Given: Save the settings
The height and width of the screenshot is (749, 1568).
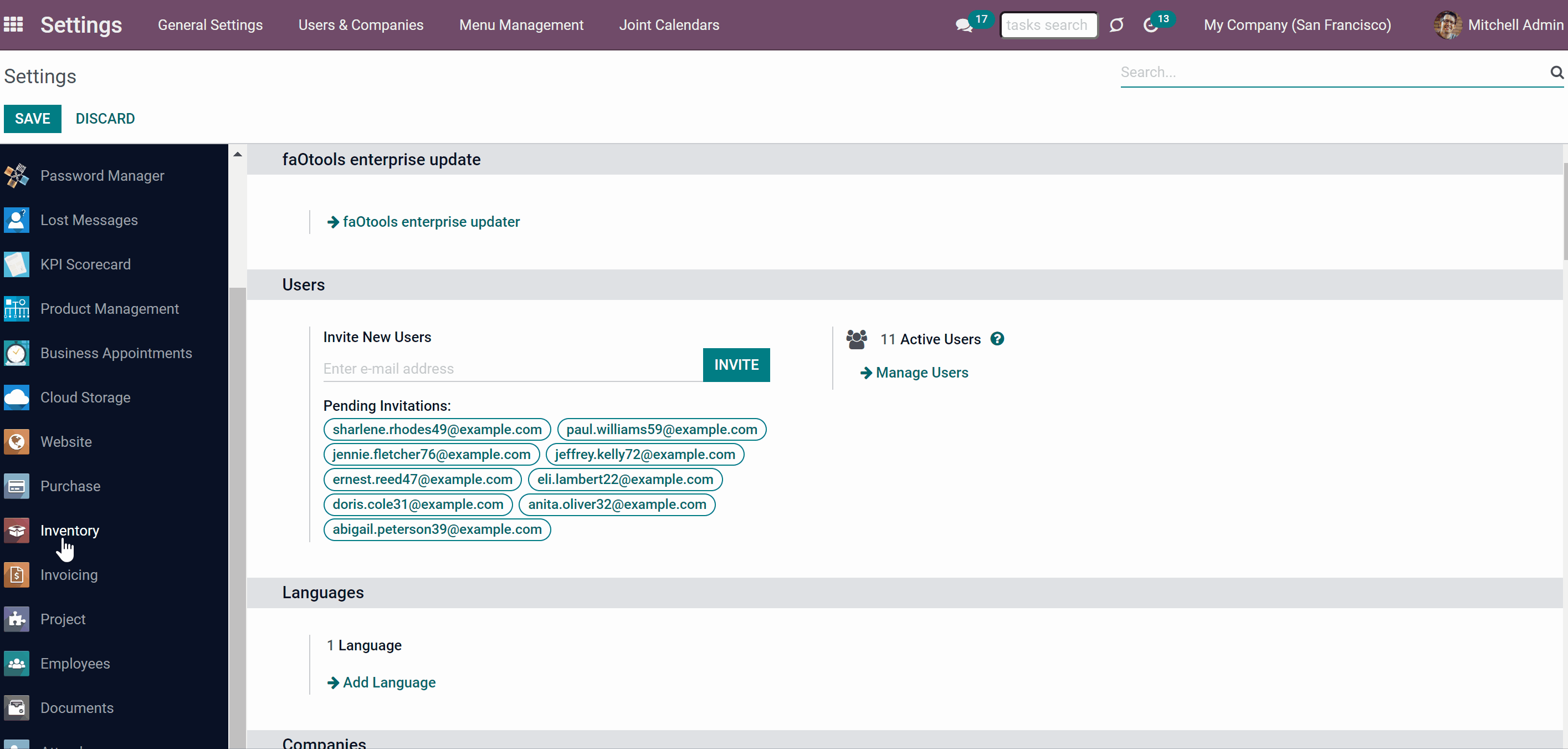Looking at the screenshot, I should (x=32, y=119).
